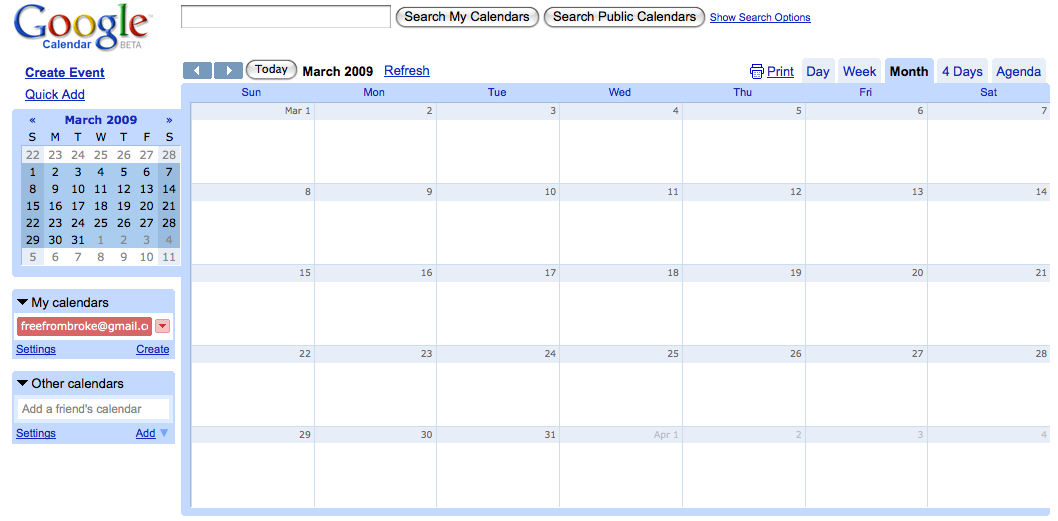Switch to Day view tab
1058x521 pixels.
[x=818, y=72]
